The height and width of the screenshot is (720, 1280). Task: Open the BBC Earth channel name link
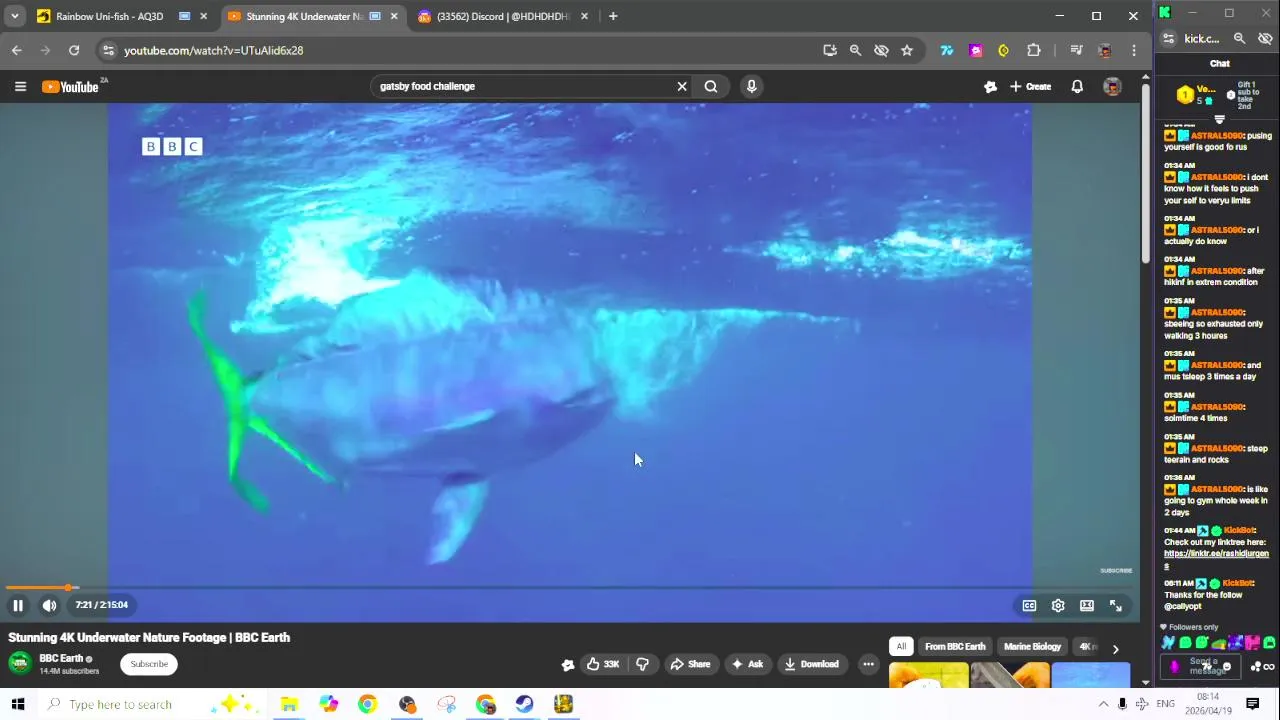pyautogui.click(x=61, y=658)
